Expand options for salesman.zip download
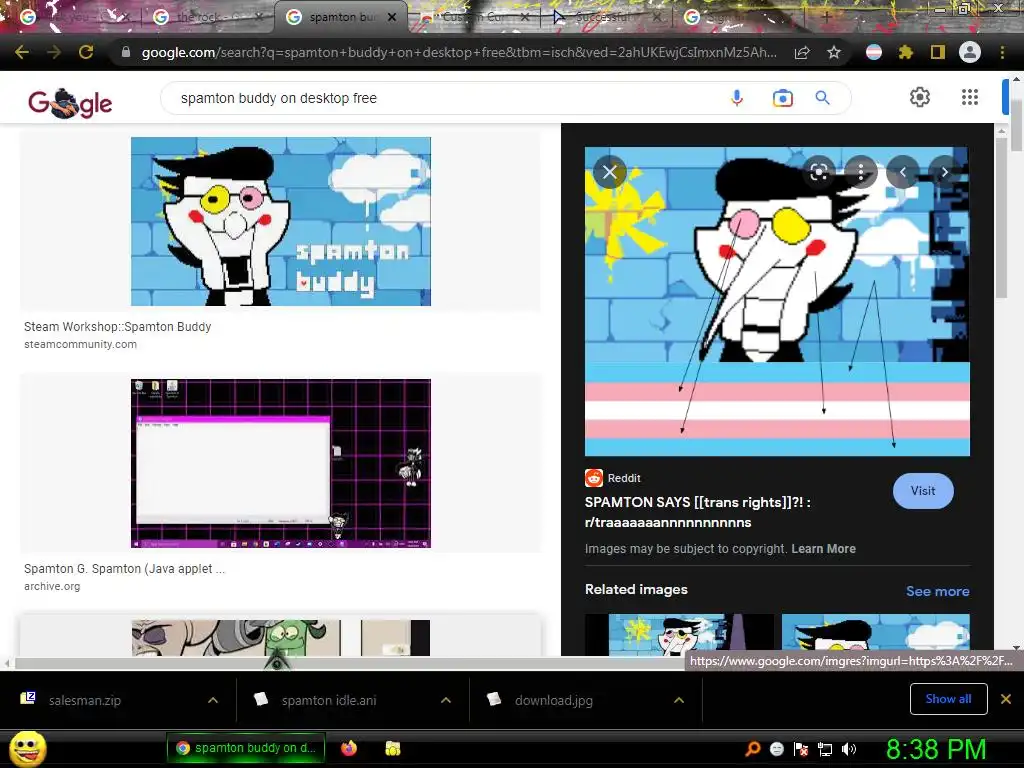Screen dimensions: 1024x768 pyautogui.click(x=213, y=700)
